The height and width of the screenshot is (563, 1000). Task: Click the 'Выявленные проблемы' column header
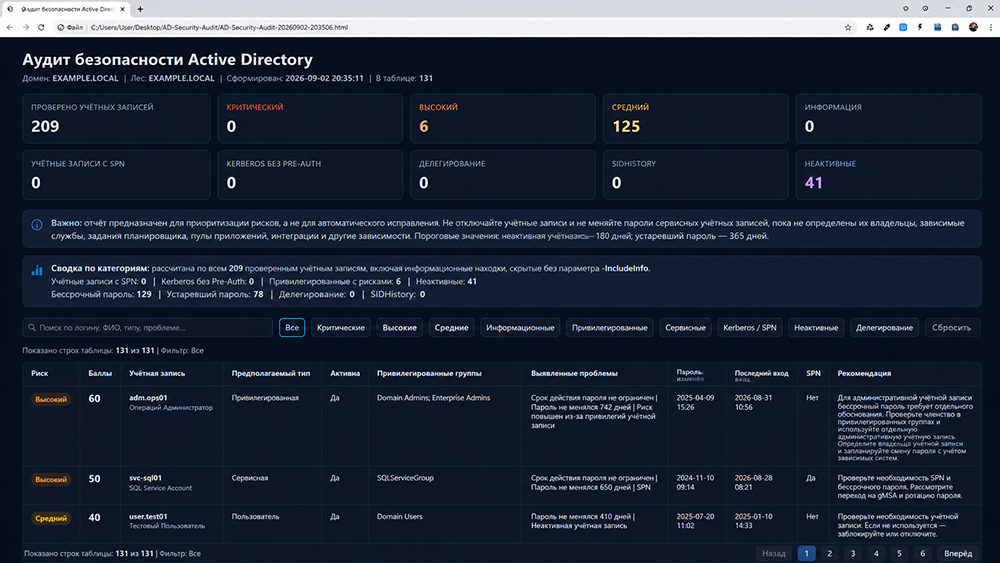[575, 374]
